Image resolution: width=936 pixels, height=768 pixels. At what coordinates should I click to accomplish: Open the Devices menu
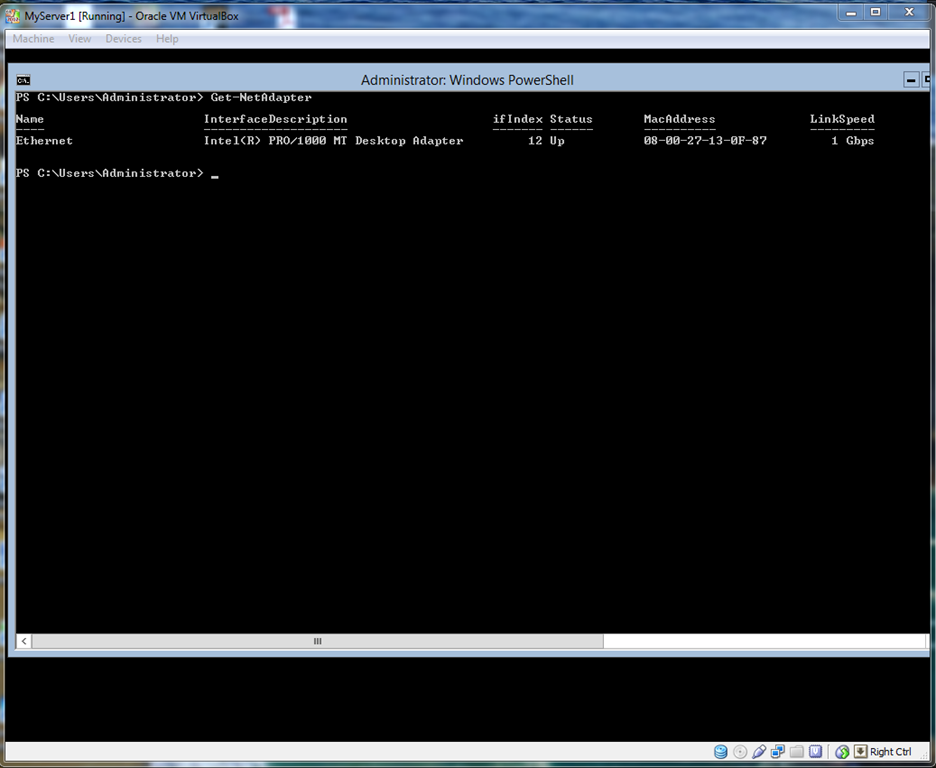(x=124, y=39)
